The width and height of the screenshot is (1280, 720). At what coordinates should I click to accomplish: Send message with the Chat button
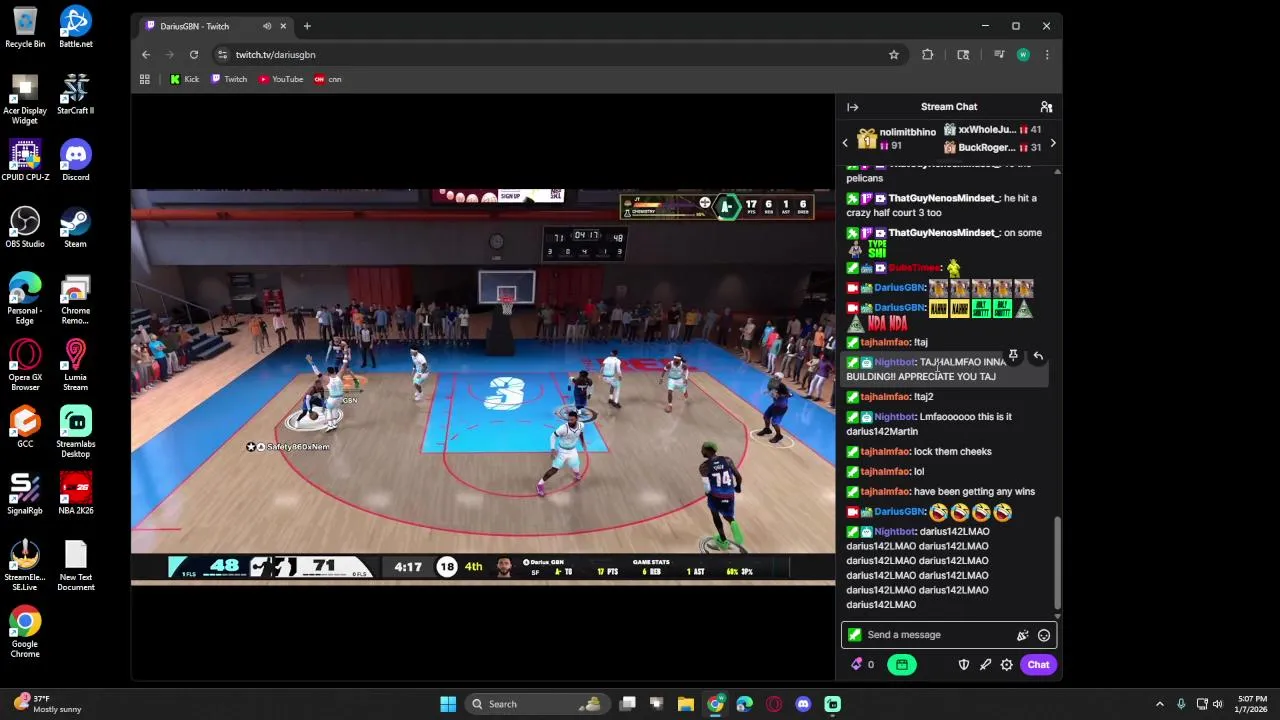(1038, 665)
